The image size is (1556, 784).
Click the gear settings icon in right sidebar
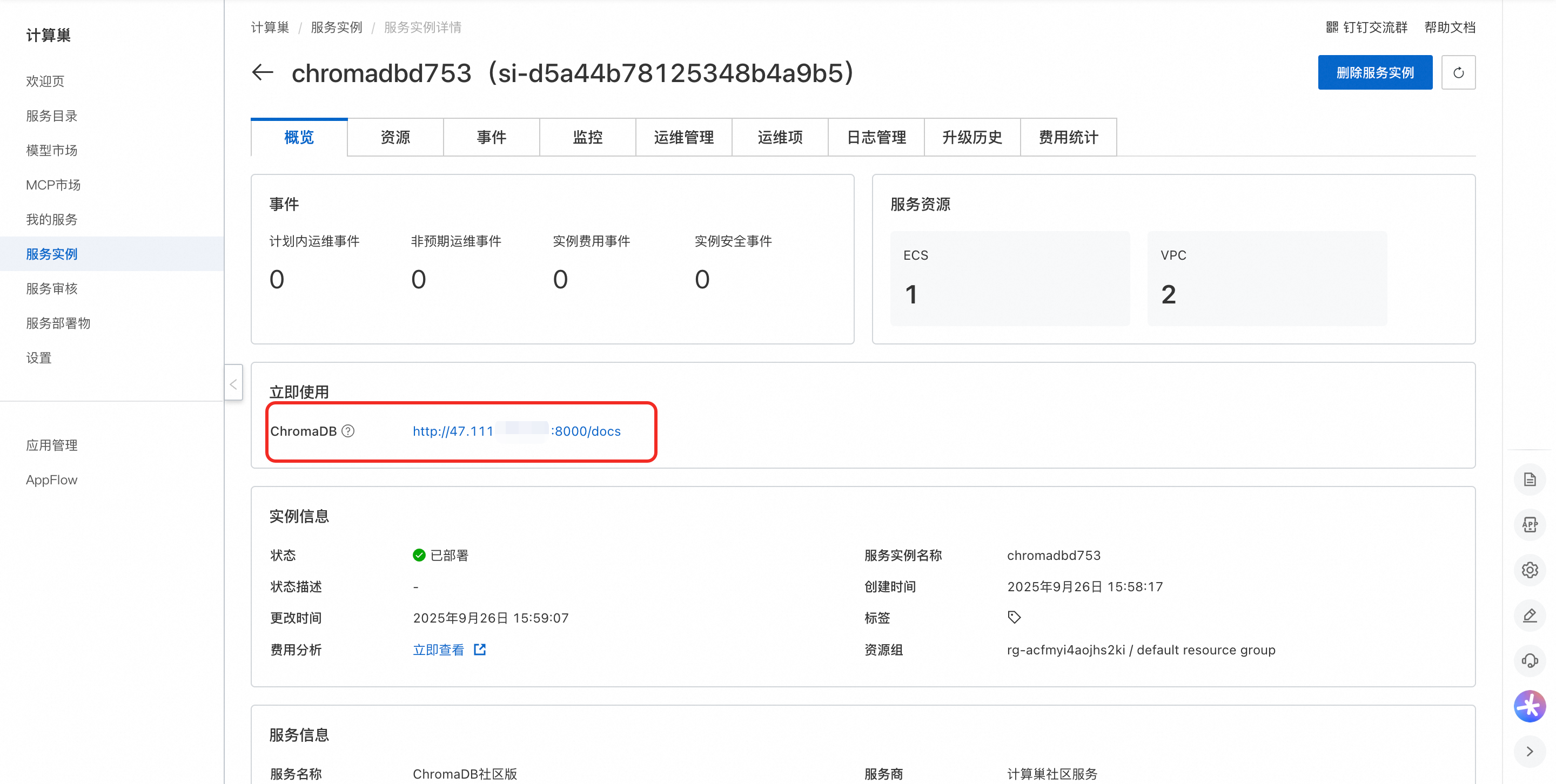(x=1529, y=570)
